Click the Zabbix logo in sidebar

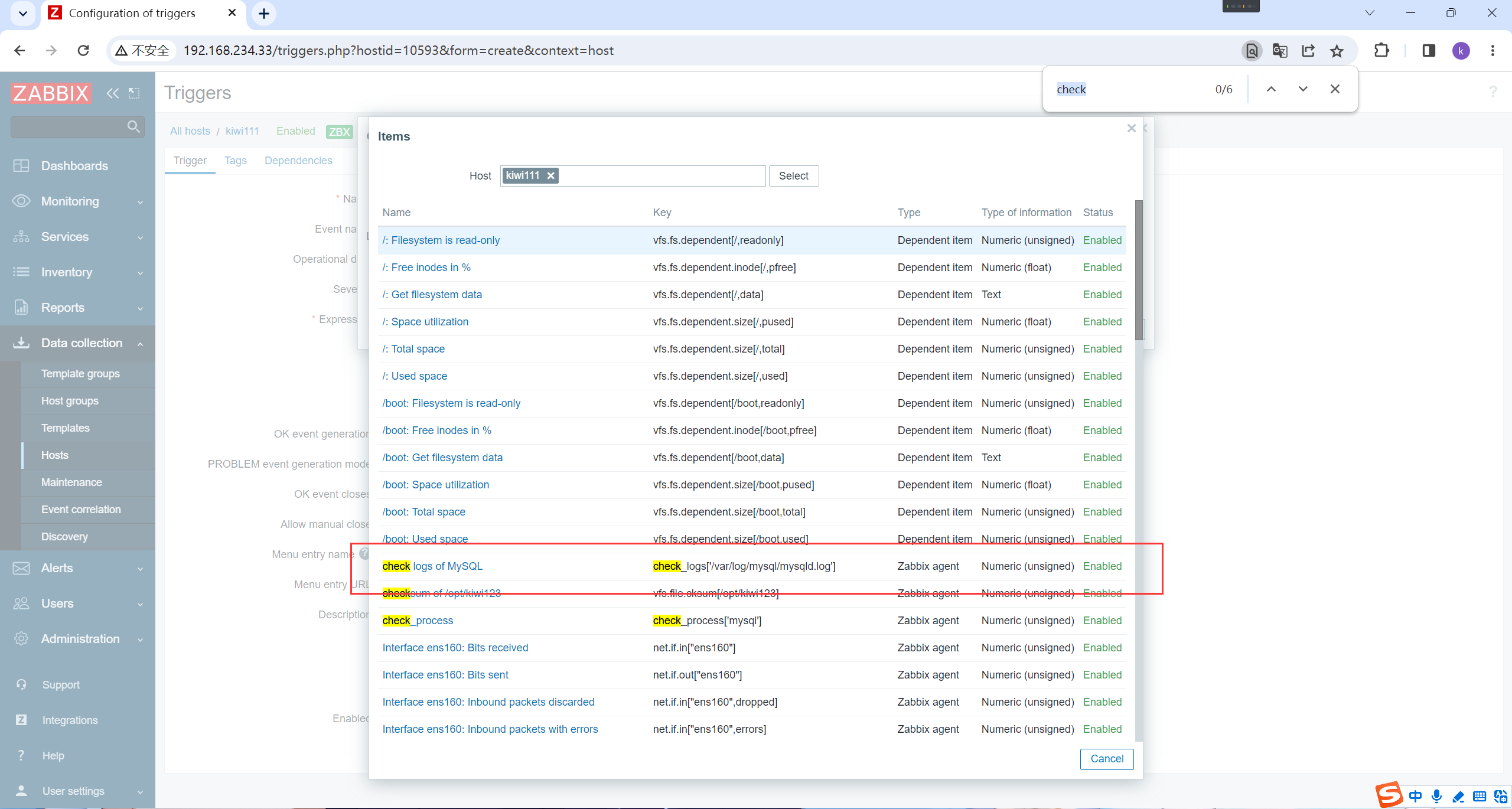51,93
